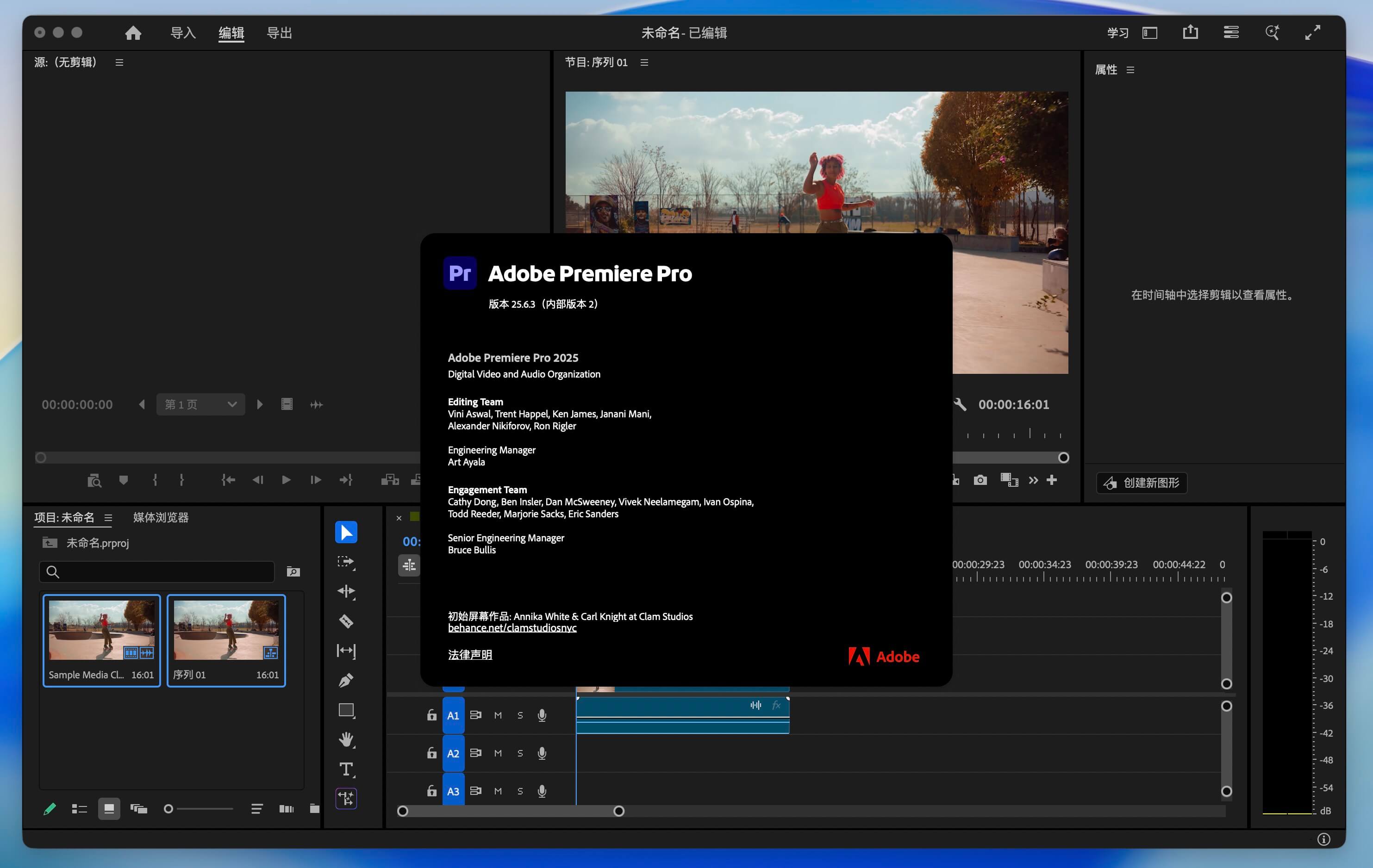Solo audio track A3

520,791
